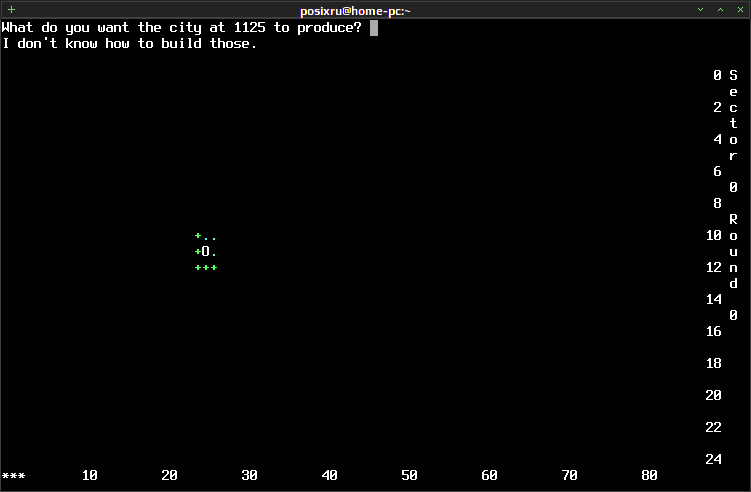This screenshot has width=751, height=492.
Task: Click column label 70 on the bottom axis
Action: (x=569, y=475)
